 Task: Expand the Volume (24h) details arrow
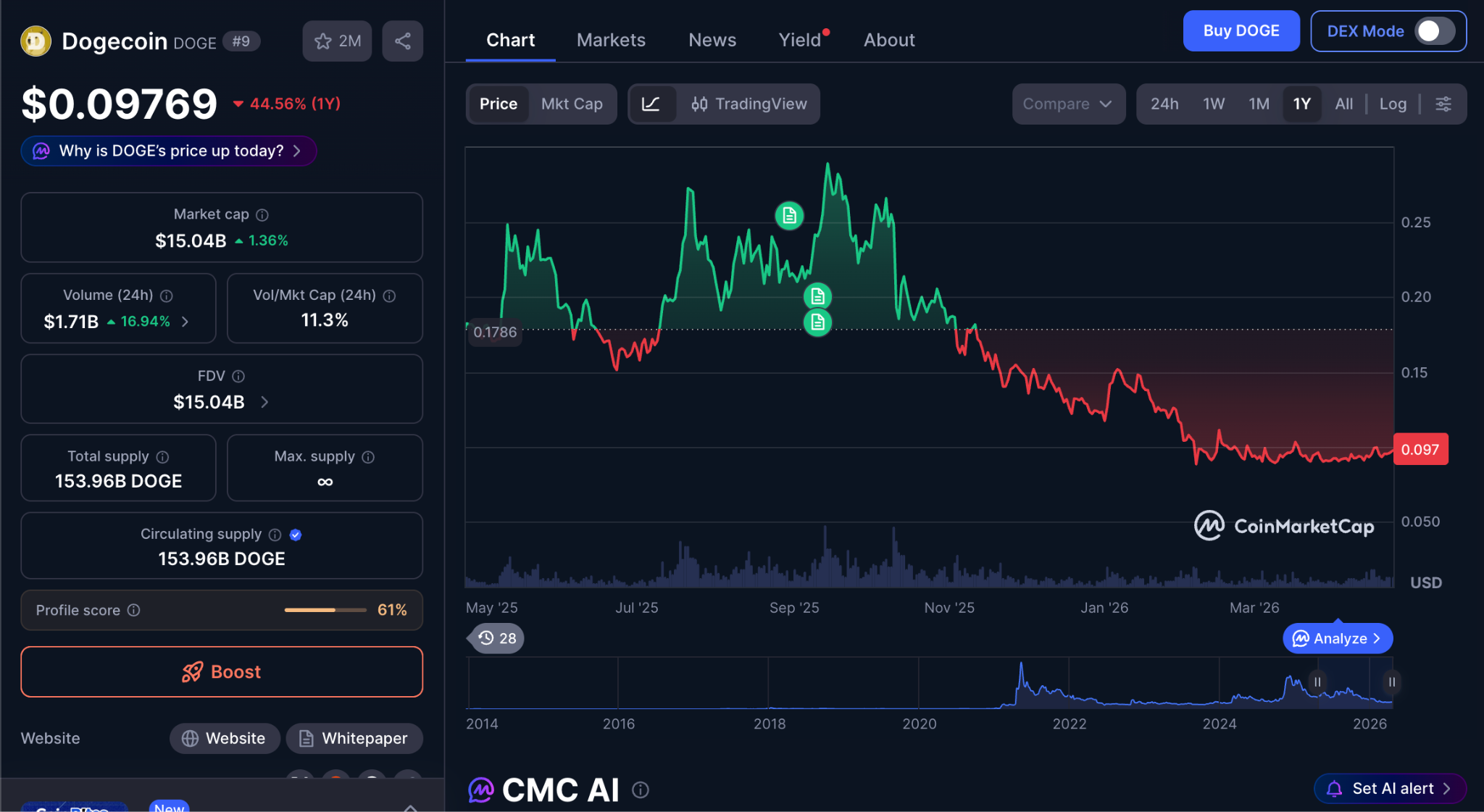(x=185, y=322)
